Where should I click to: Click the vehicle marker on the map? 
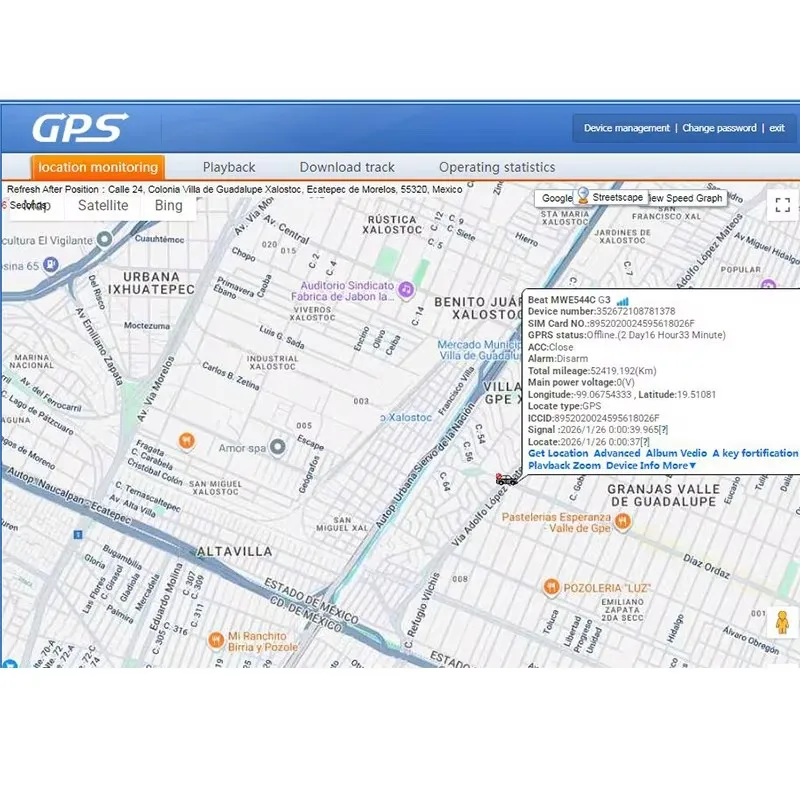pyautogui.click(x=506, y=479)
